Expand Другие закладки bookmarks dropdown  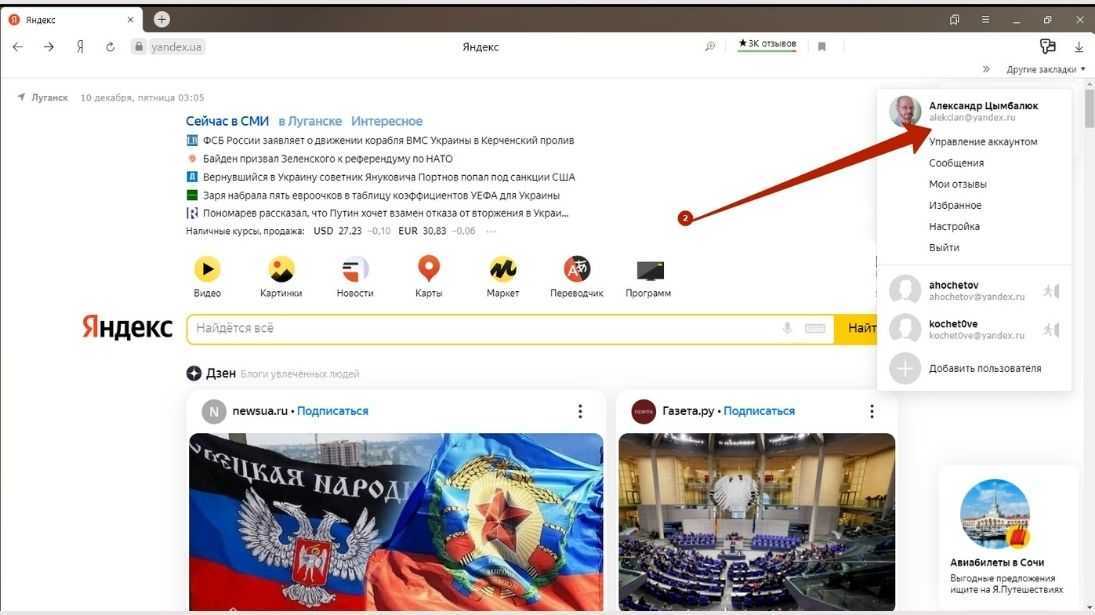pyautogui.click(x=1045, y=69)
